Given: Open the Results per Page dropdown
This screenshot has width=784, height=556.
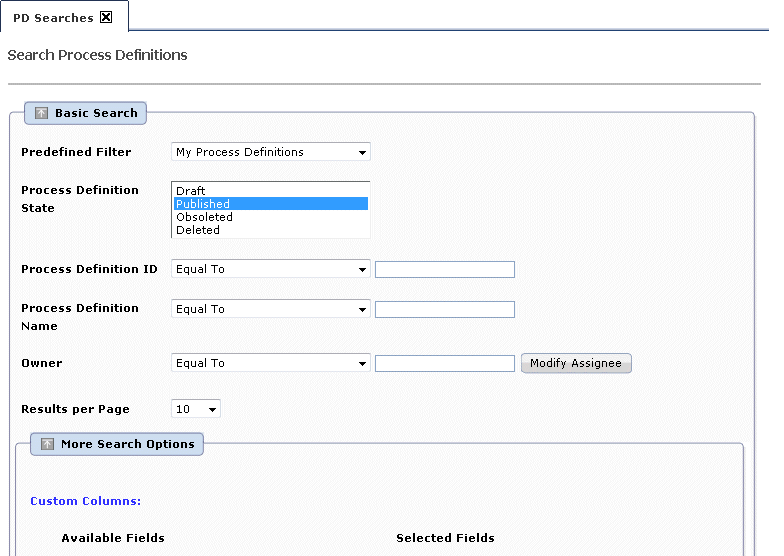Looking at the screenshot, I should (x=196, y=409).
